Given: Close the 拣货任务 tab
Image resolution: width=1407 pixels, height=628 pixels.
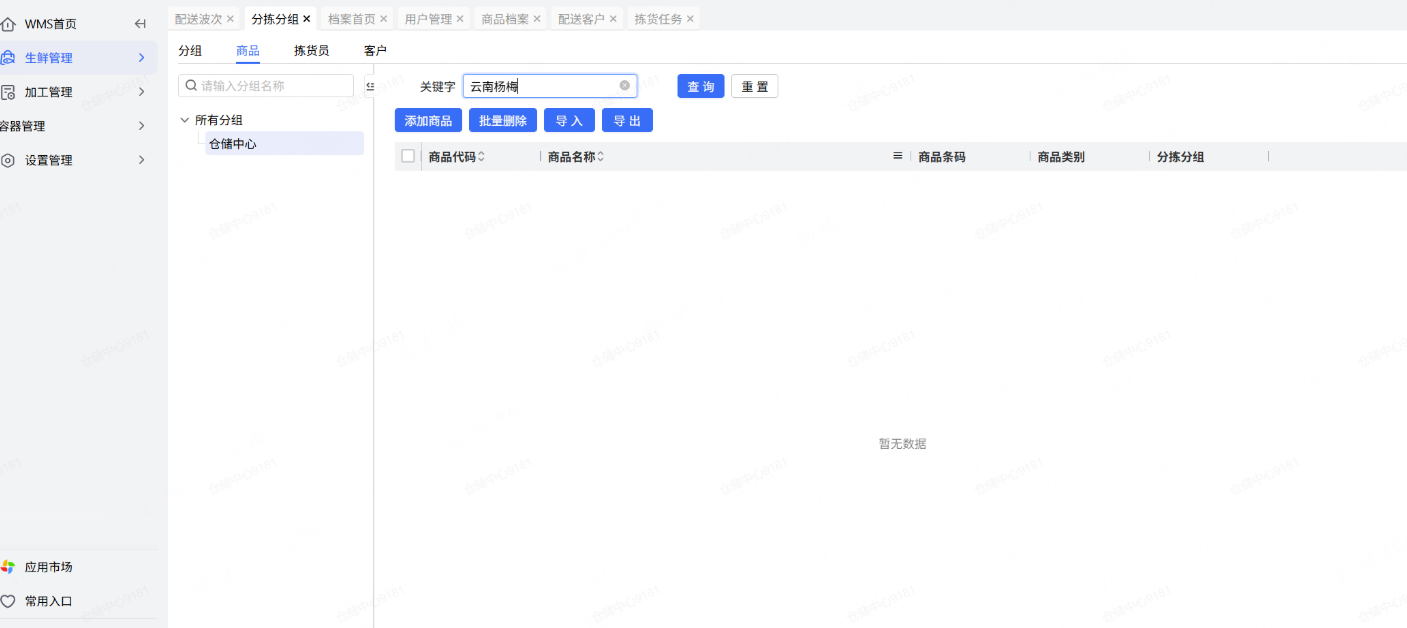Looking at the screenshot, I should tap(690, 19).
